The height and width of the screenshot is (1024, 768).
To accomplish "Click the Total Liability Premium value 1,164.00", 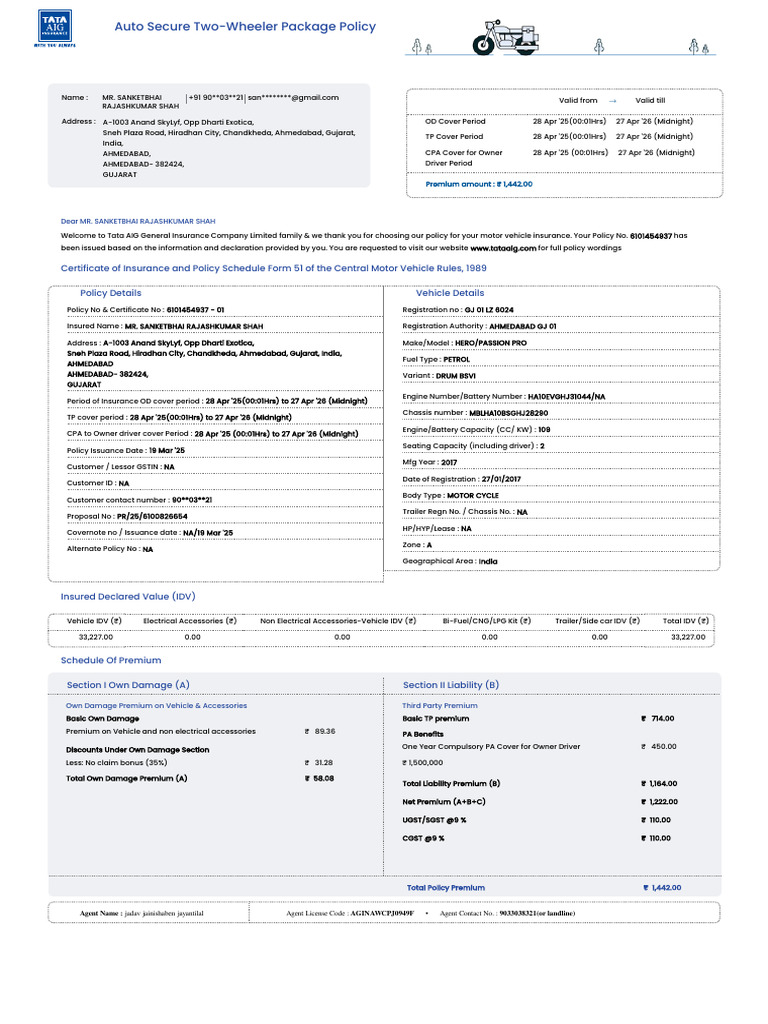I will (664, 784).
